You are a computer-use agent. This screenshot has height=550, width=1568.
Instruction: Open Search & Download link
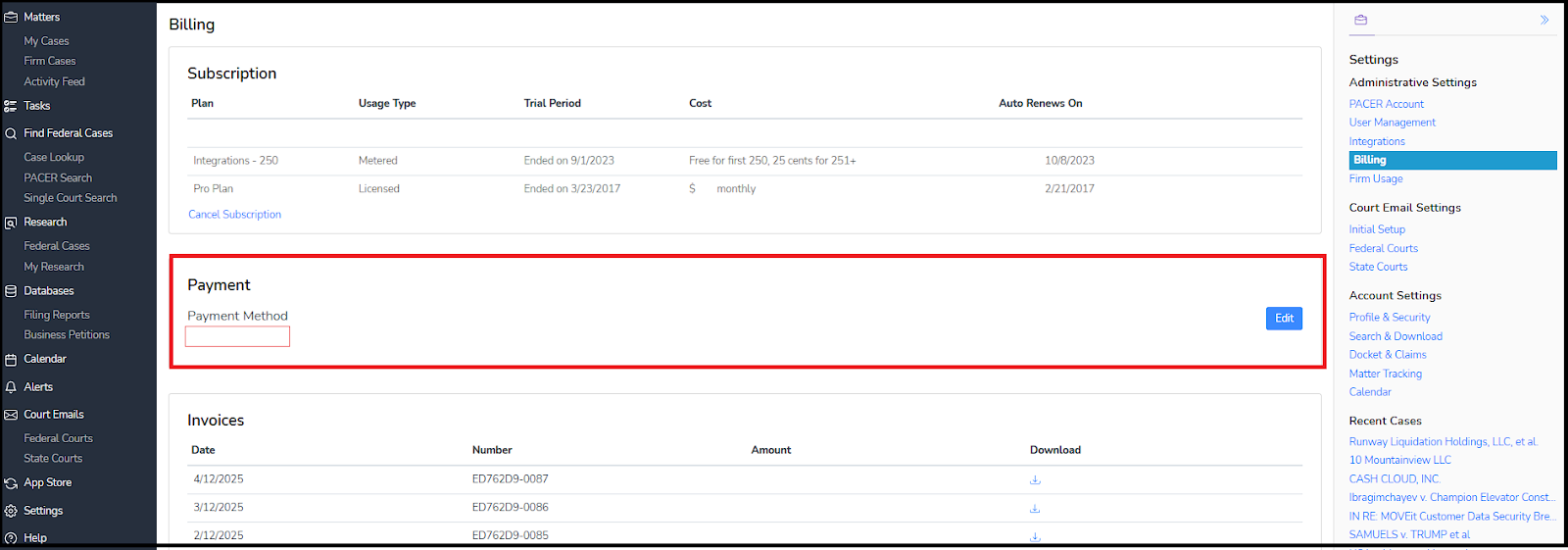[1396, 336]
